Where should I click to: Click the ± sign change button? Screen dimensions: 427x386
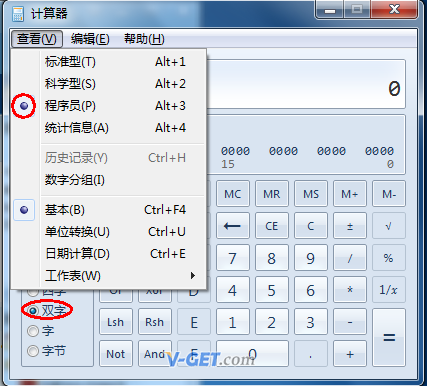pos(350,226)
